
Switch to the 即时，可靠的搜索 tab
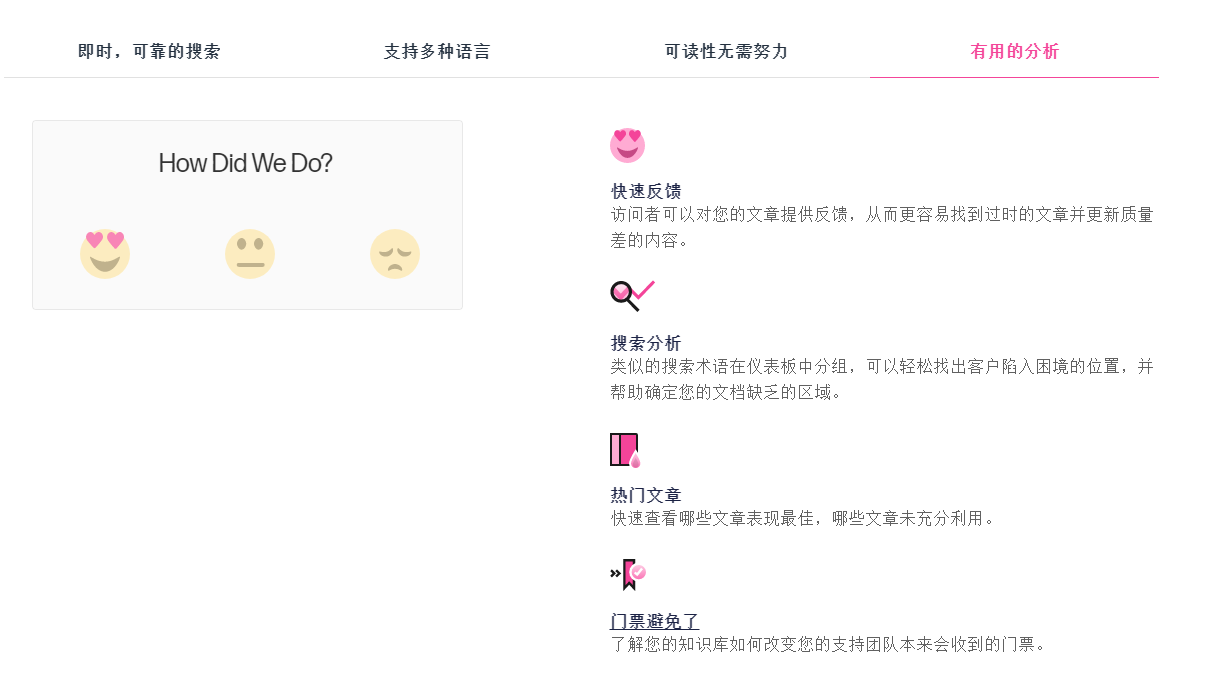click(149, 52)
